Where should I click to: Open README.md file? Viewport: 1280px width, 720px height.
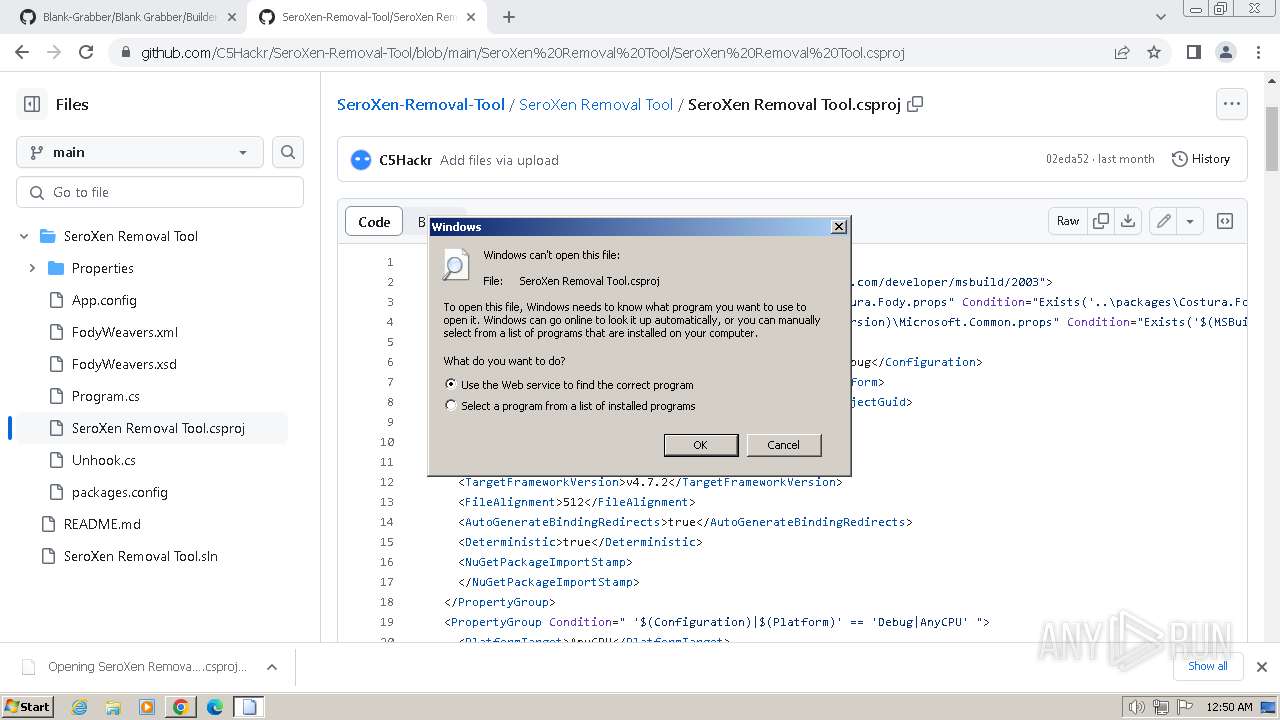[x=102, y=524]
